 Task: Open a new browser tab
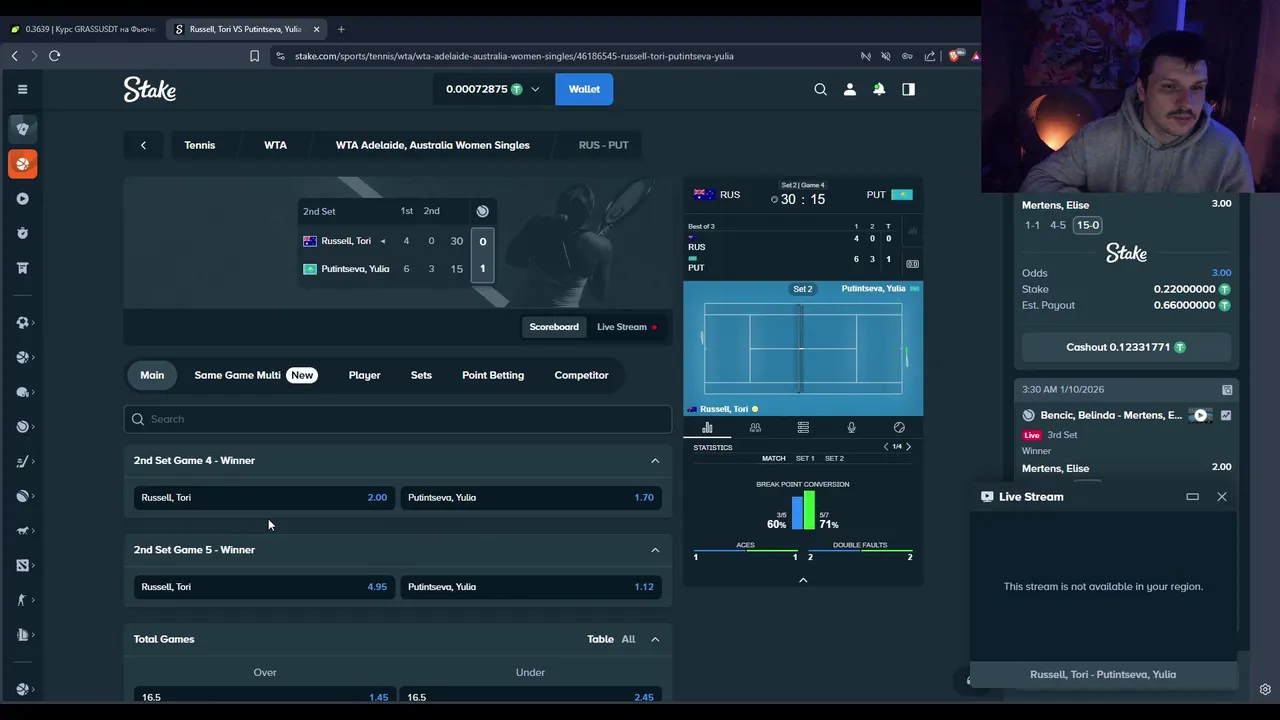click(x=341, y=29)
